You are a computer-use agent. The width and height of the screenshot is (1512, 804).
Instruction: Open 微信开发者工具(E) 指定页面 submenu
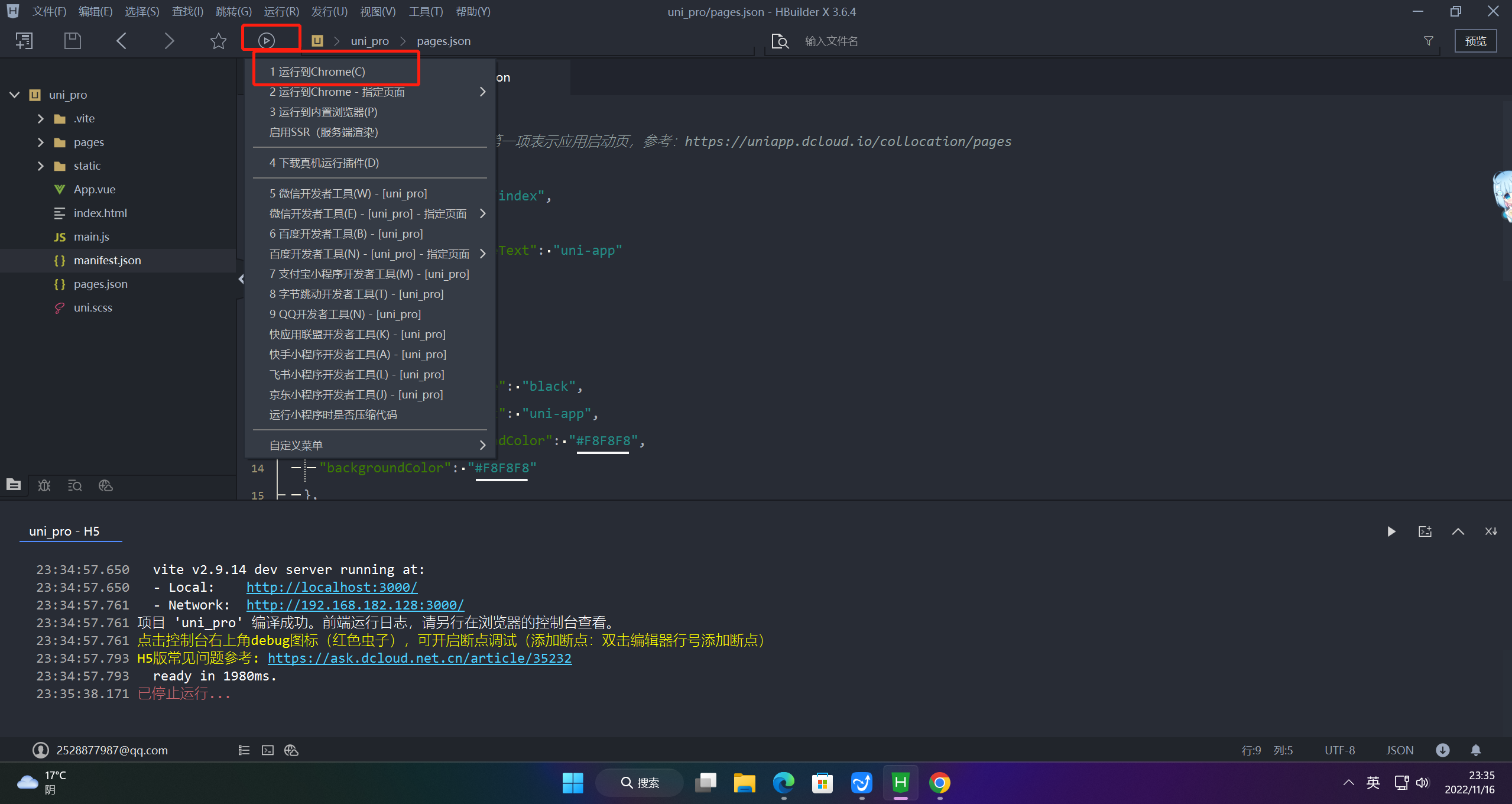pos(370,213)
